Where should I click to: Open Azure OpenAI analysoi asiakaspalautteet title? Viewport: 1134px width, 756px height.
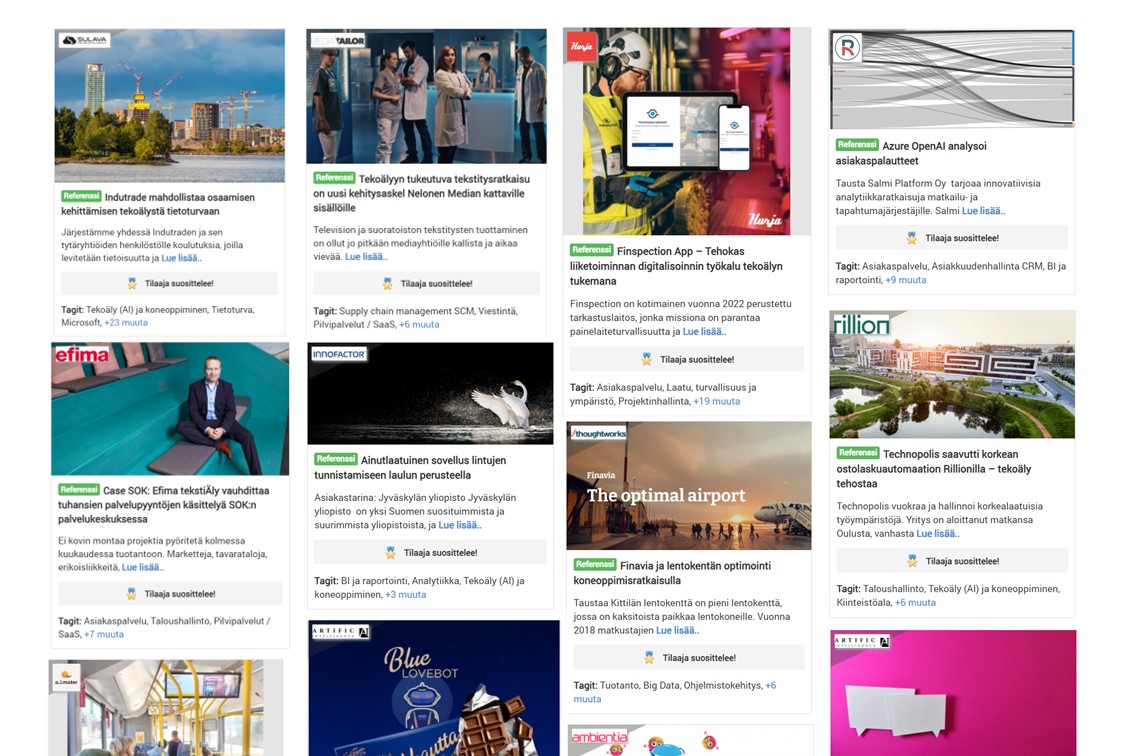pos(911,153)
